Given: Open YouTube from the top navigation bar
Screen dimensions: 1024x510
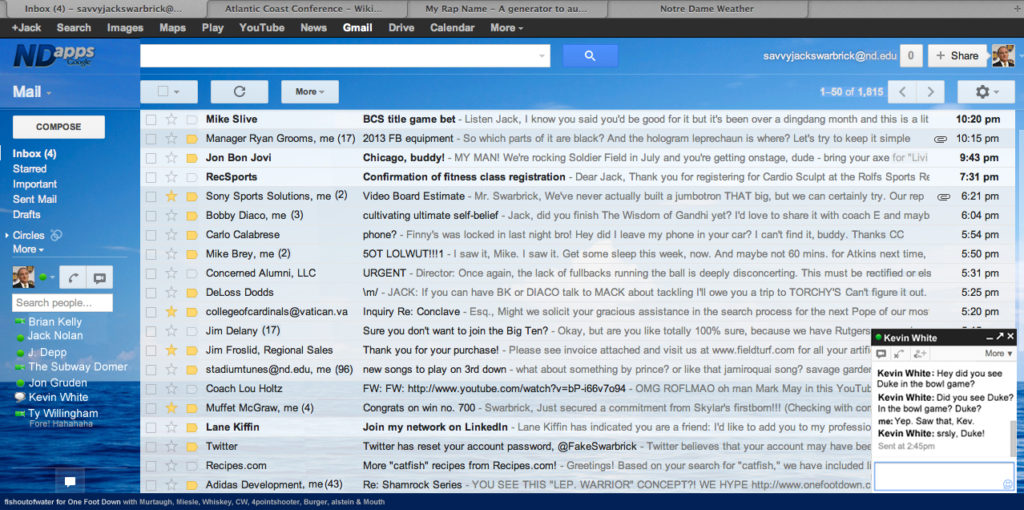Looking at the screenshot, I should click(x=261, y=28).
